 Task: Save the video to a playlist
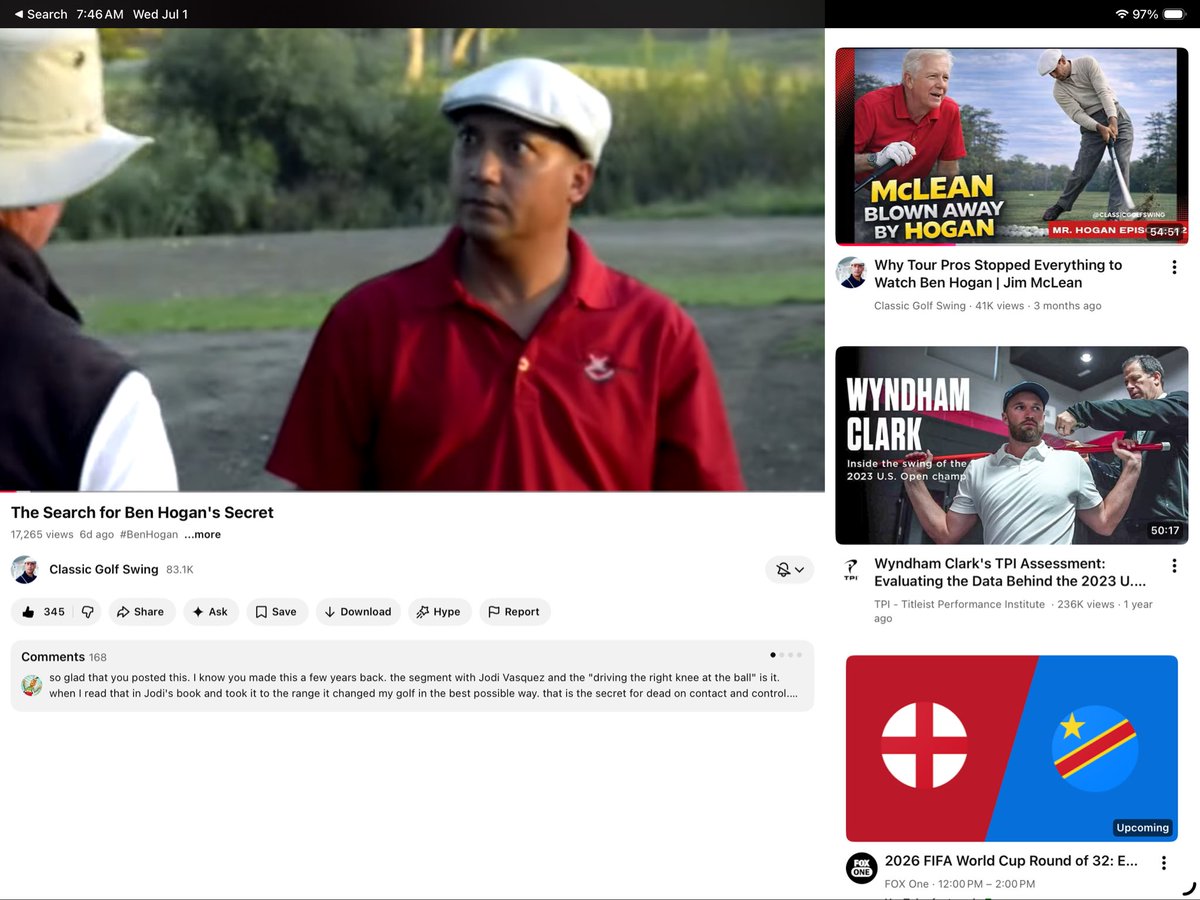pos(276,612)
